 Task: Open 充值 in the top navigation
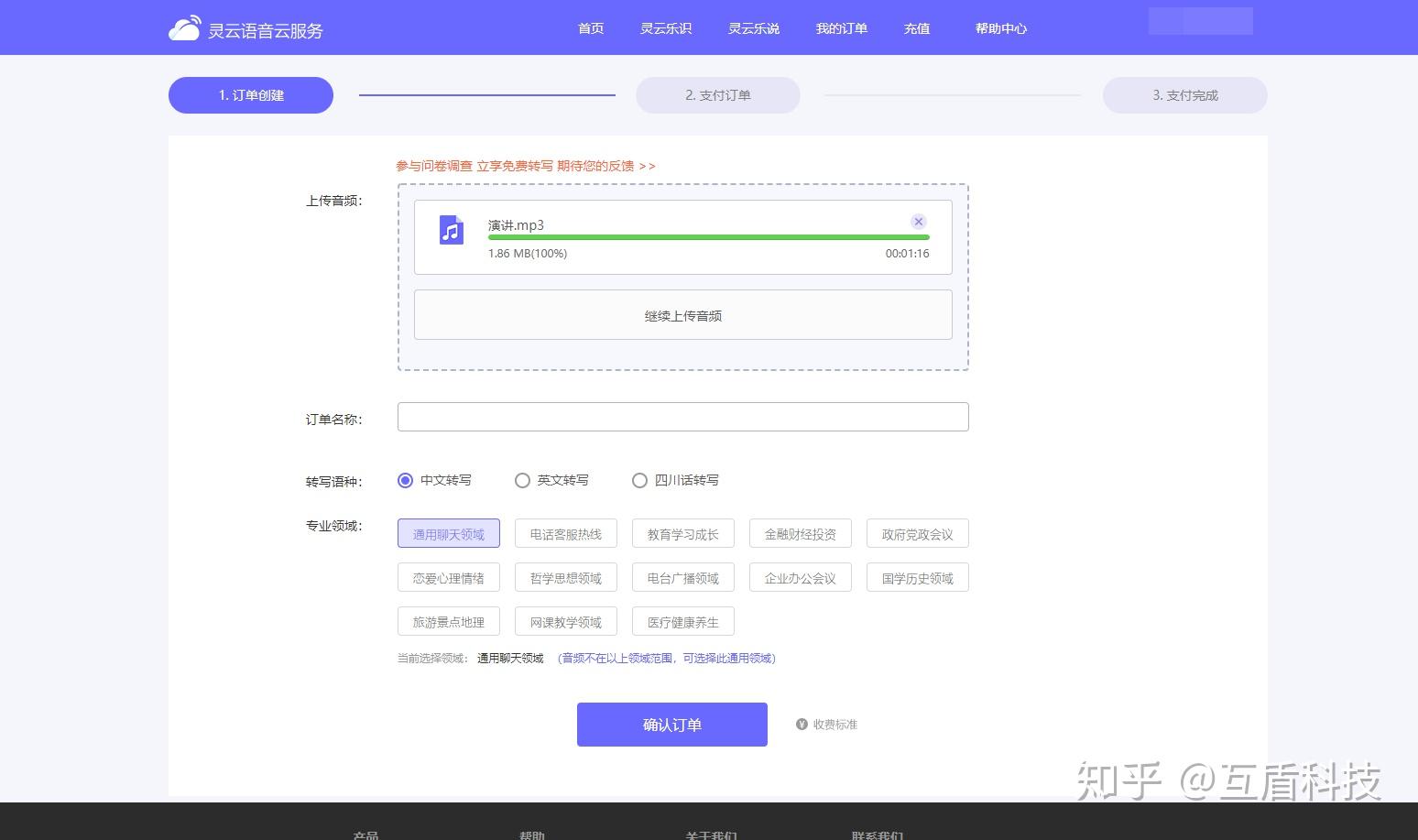[x=917, y=28]
